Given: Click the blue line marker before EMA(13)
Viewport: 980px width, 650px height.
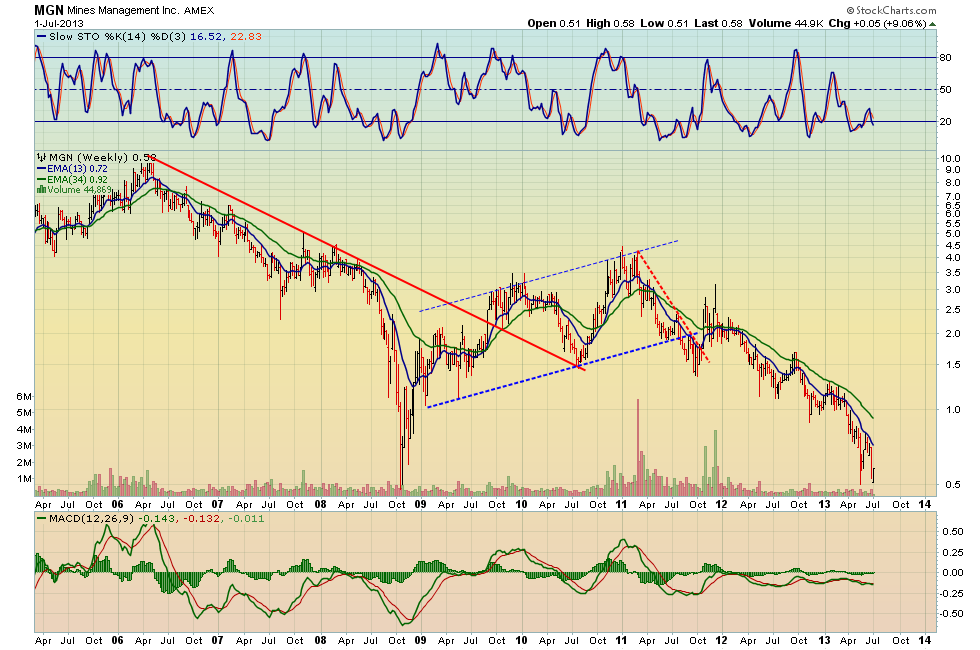Looking at the screenshot, I should [41, 169].
